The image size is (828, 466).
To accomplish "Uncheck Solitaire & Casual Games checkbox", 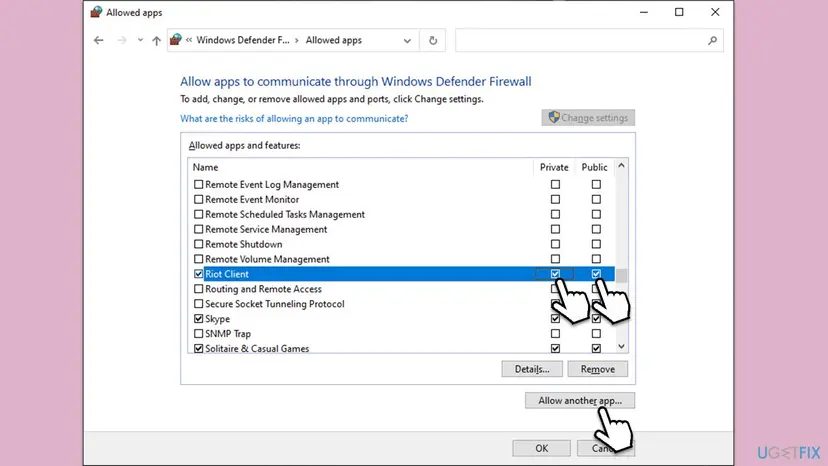I will coord(199,349).
